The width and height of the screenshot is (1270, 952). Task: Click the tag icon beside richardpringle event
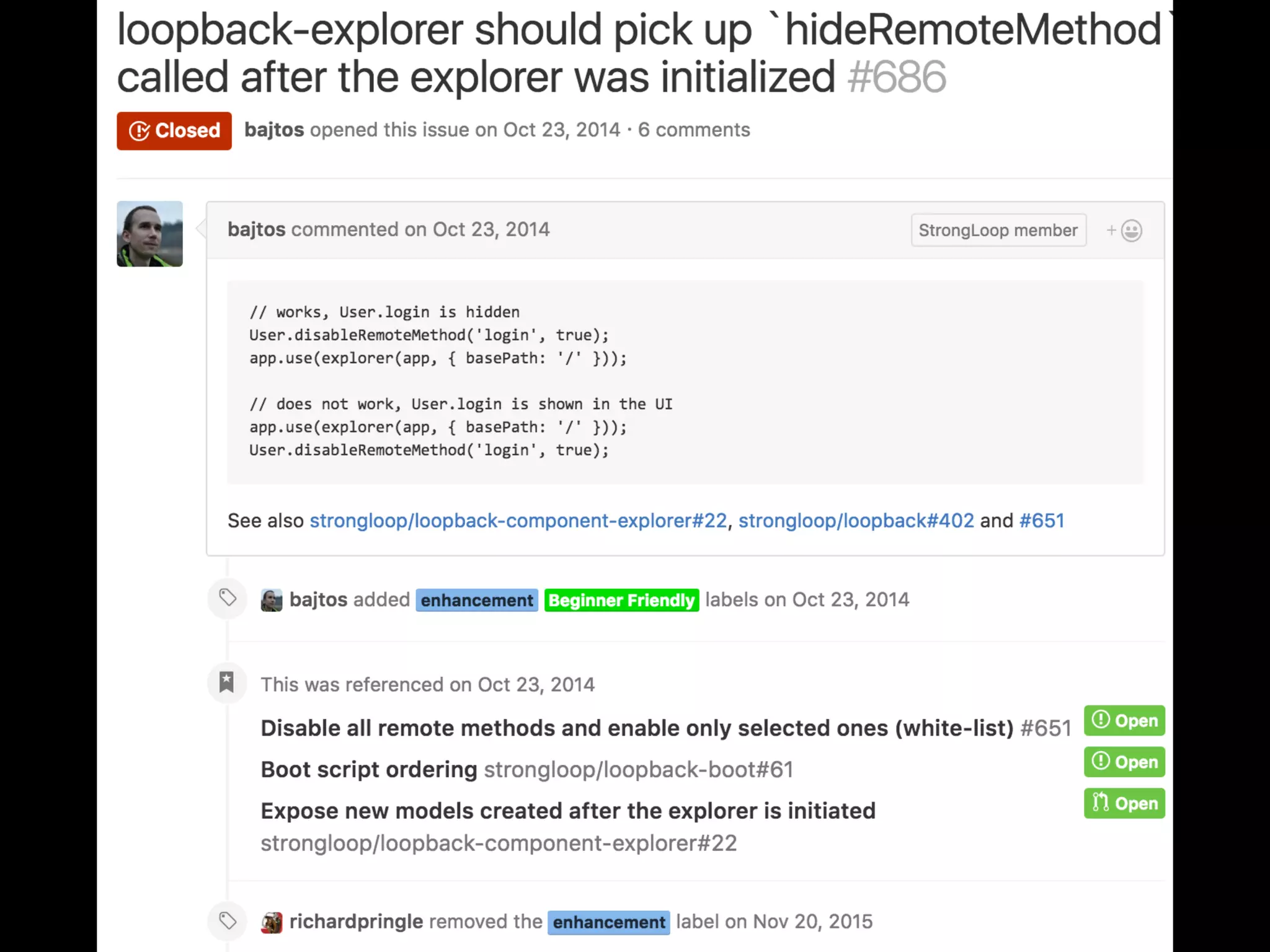coord(228,921)
